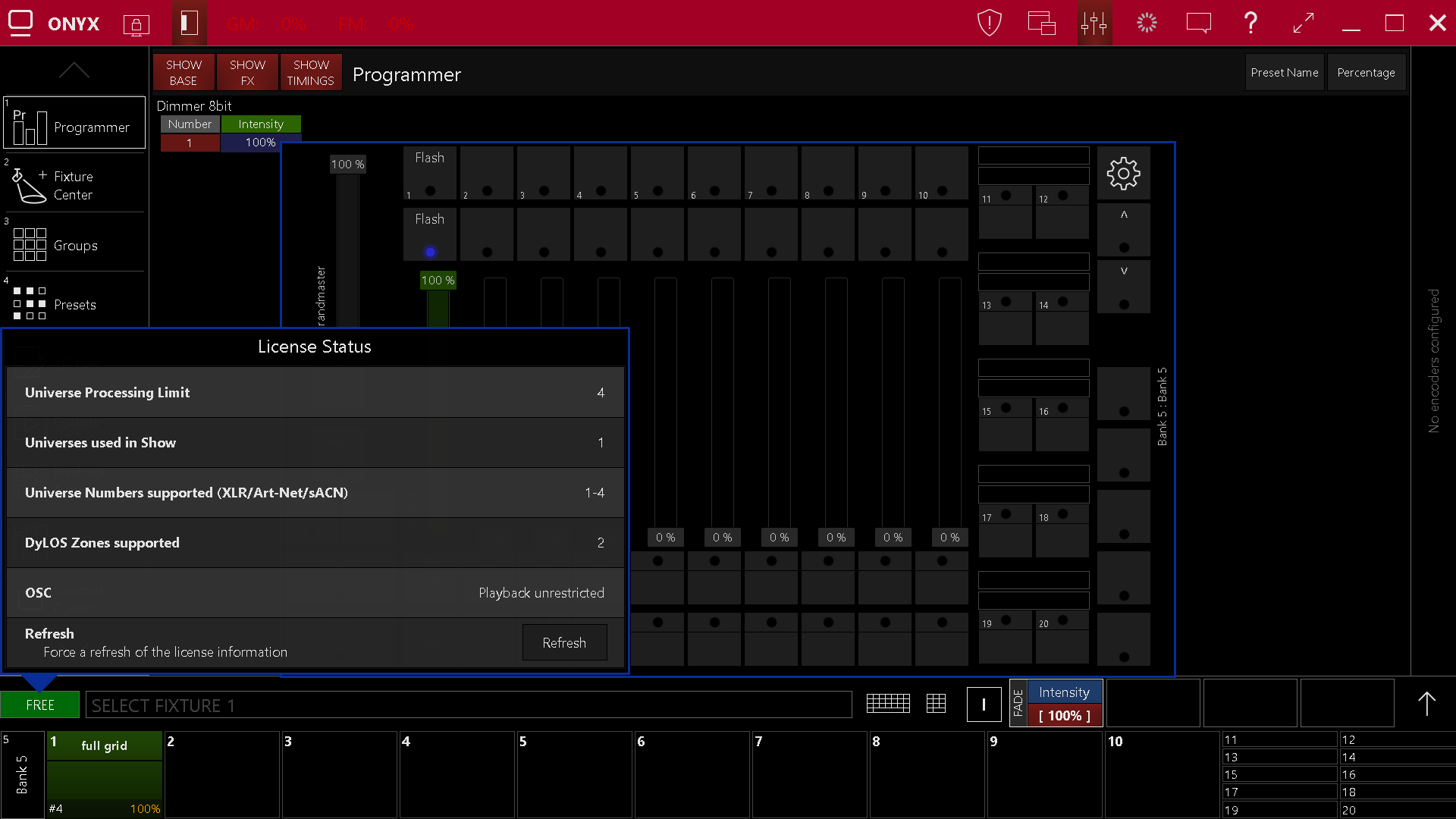Click top-row playback button 10
Image resolution: width=1456 pixels, height=819 pixels.
click(x=941, y=173)
